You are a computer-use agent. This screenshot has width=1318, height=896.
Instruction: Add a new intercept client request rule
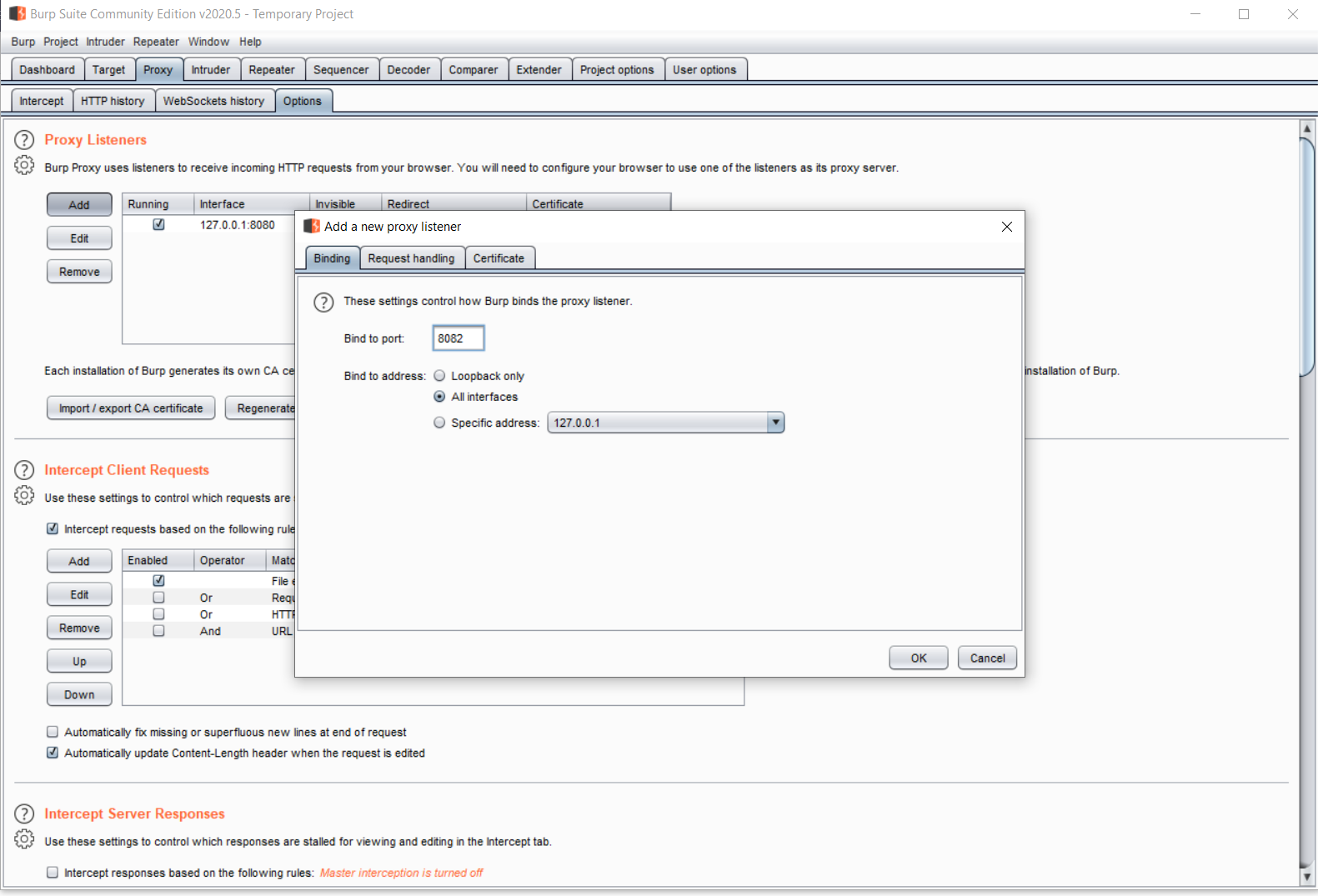(79, 561)
